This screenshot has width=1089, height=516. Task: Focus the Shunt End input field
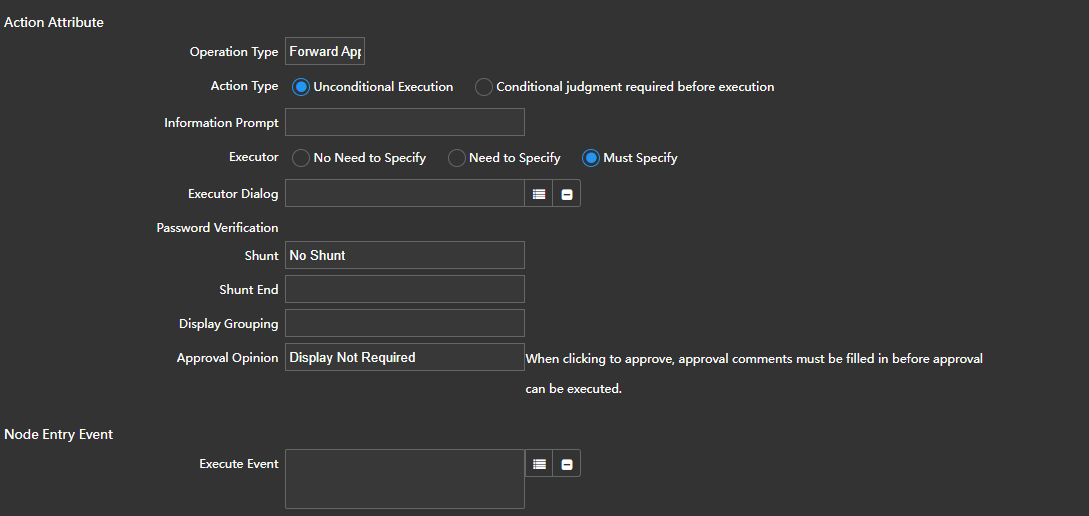(x=404, y=290)
